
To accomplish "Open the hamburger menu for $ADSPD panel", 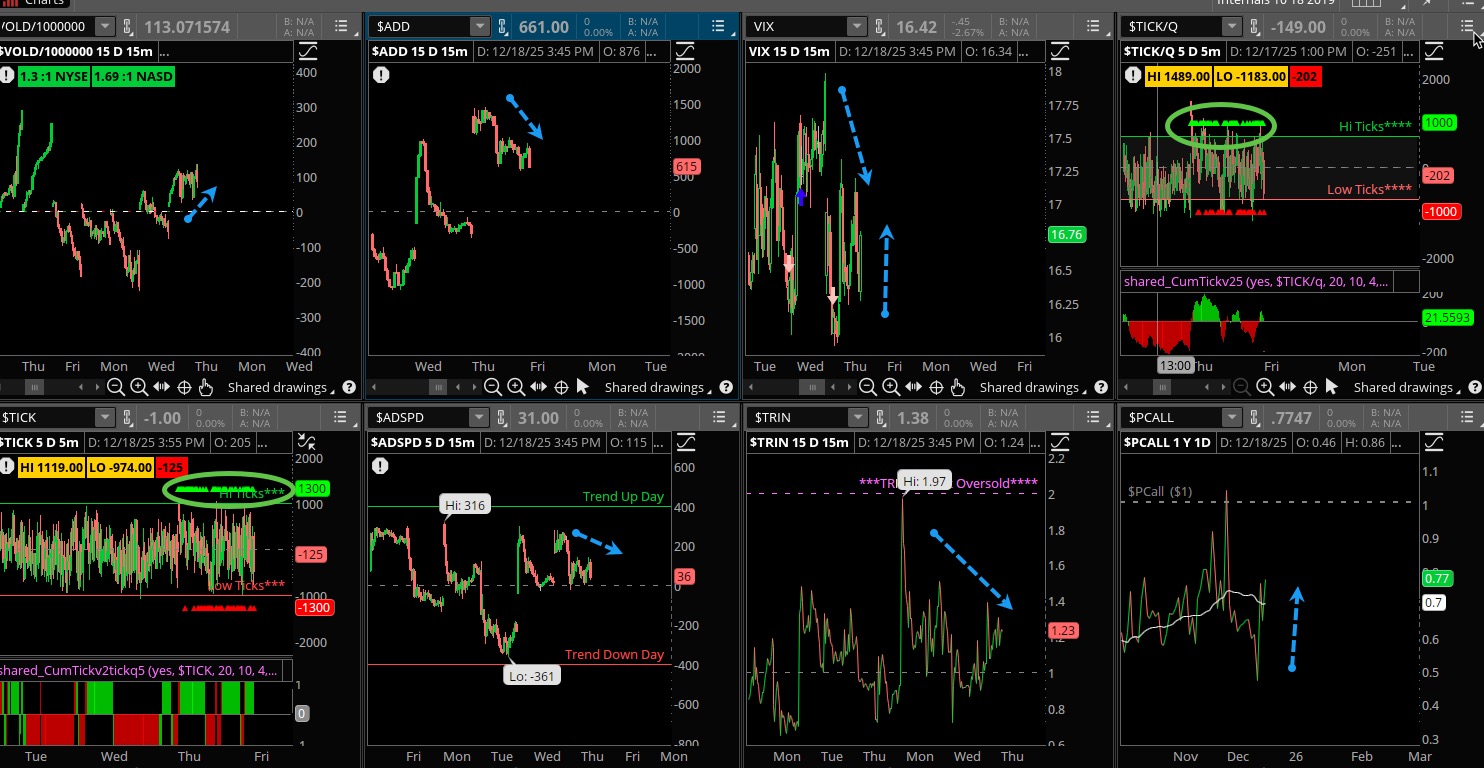I will pos(718,418).
